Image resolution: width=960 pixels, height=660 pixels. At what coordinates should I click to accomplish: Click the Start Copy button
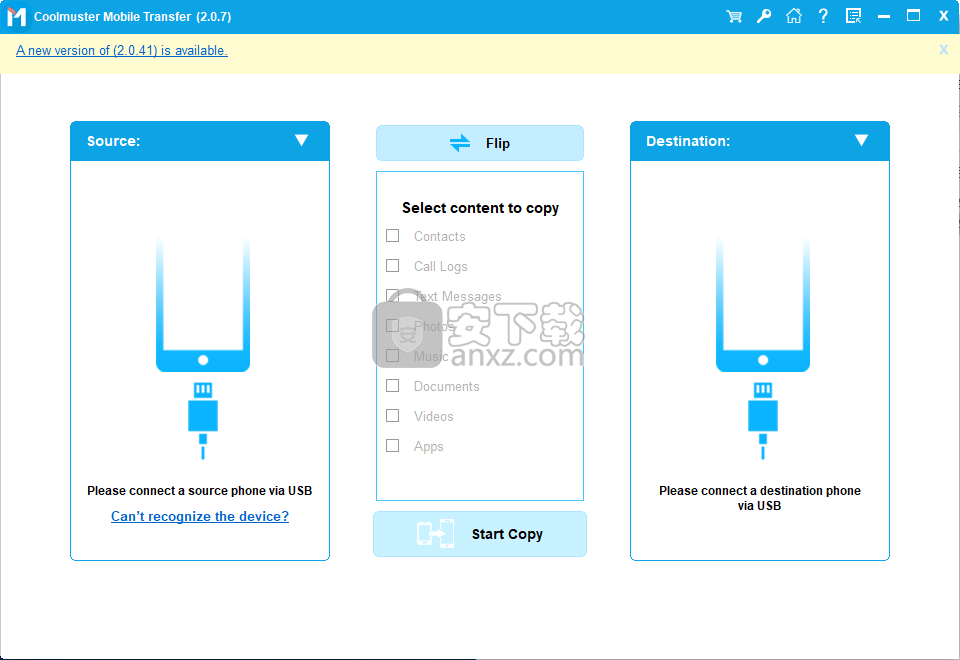point(480,534)
